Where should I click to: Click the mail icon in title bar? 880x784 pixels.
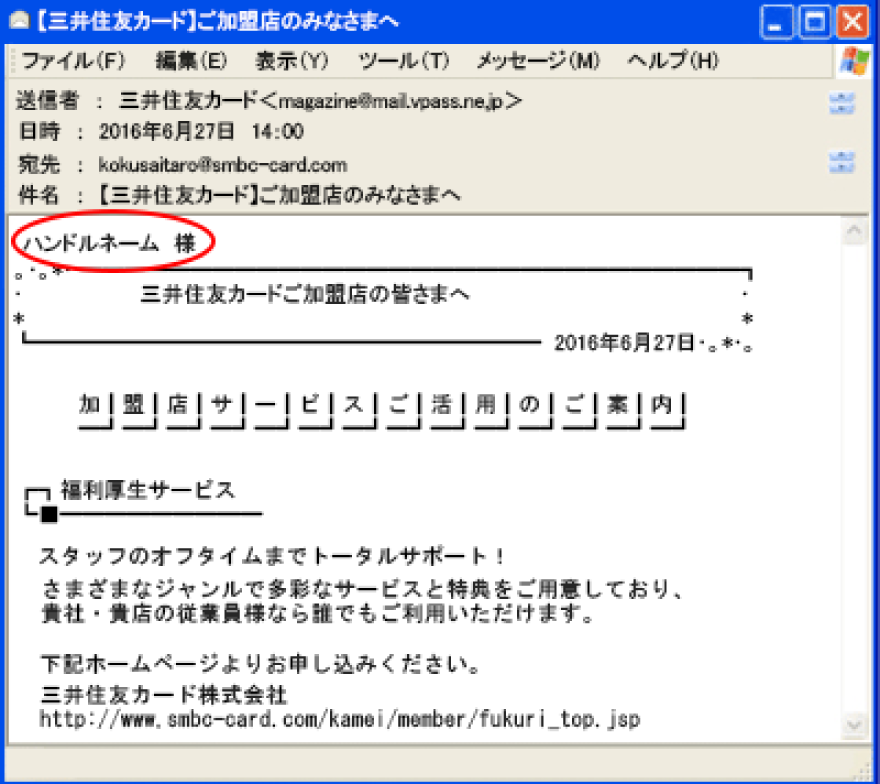coord(20,21)
